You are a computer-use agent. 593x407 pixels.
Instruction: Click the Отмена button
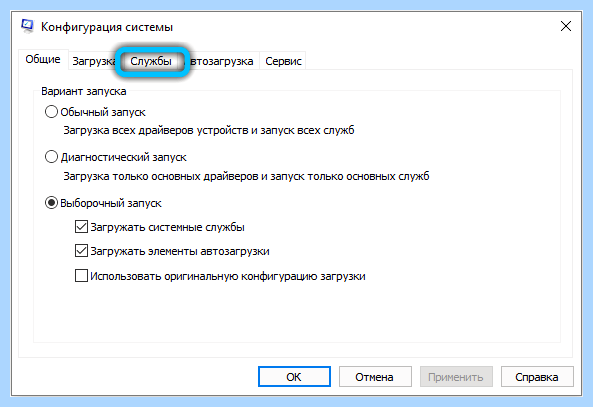[x=375, y=377]
